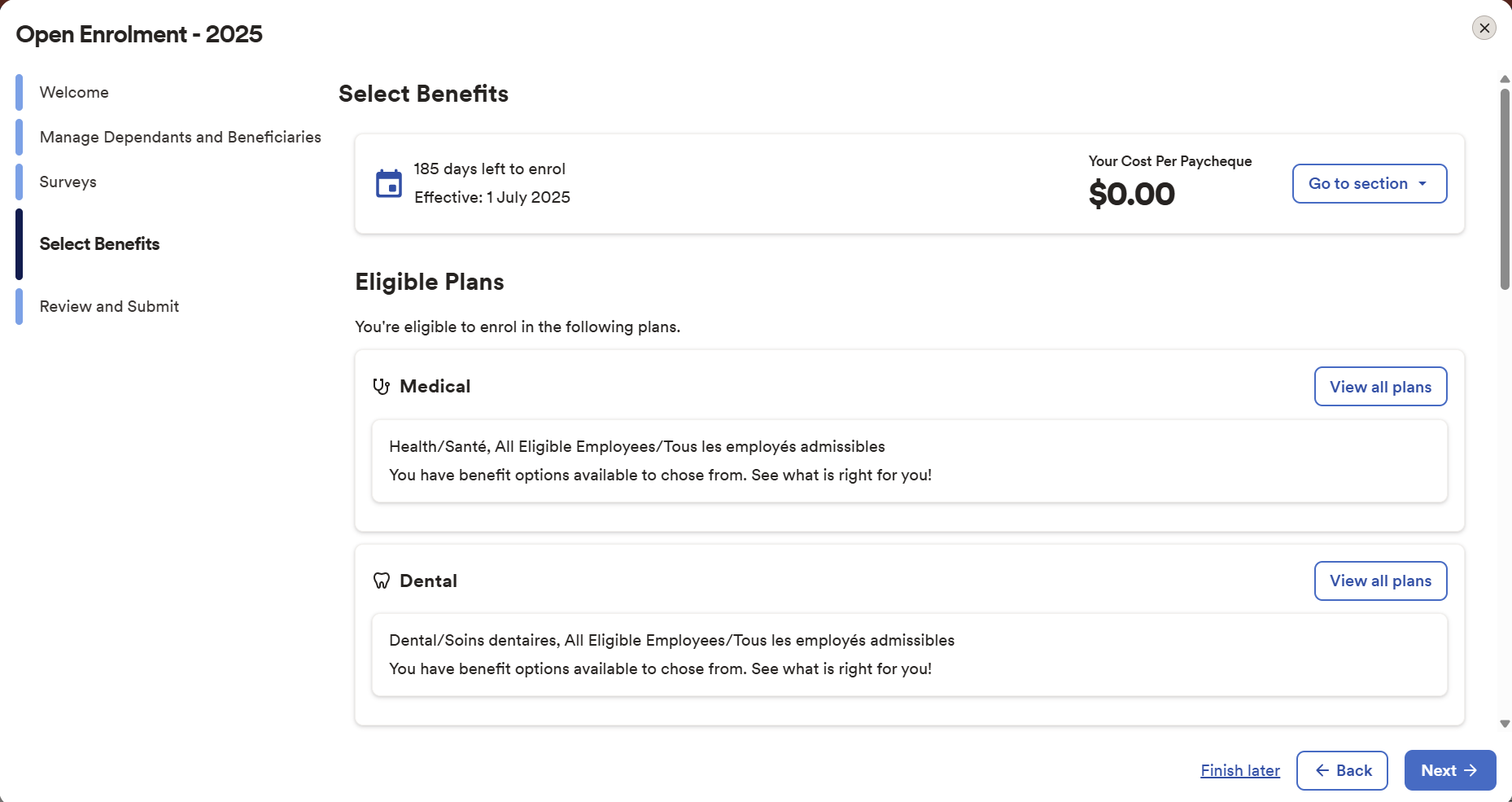This screenshot has height=802, width=1512.
Task: Select the Surveys step in the sidebar
Action: [68, 182]
